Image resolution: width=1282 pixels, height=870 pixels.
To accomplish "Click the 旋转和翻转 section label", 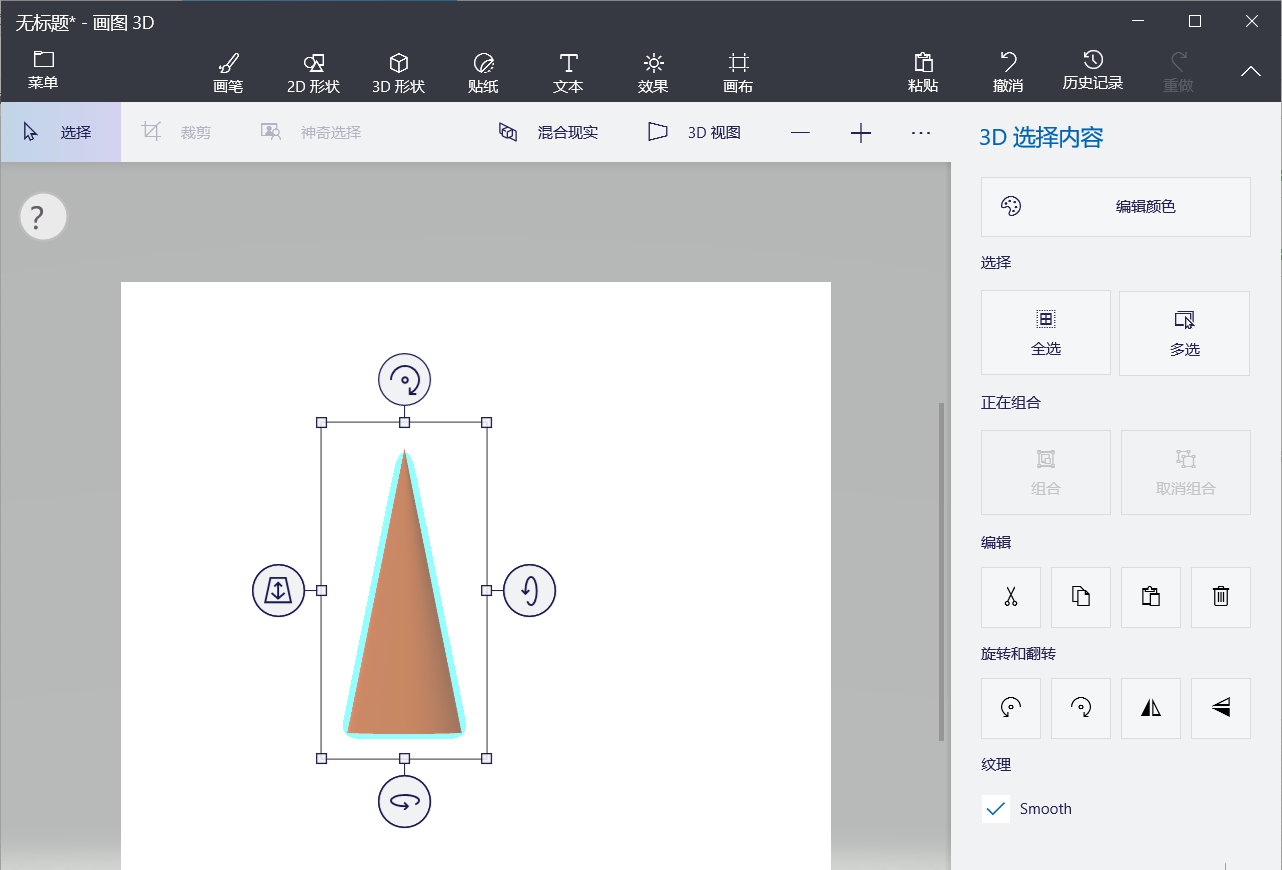I will (x=1018, y=654).
